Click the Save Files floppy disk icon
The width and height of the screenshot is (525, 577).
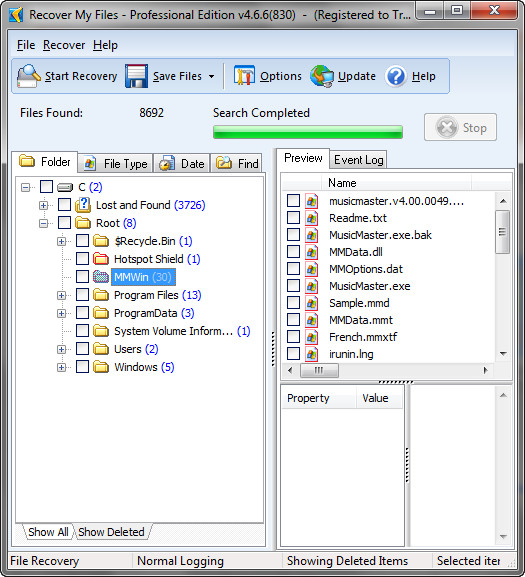click(x=136, y=76)
